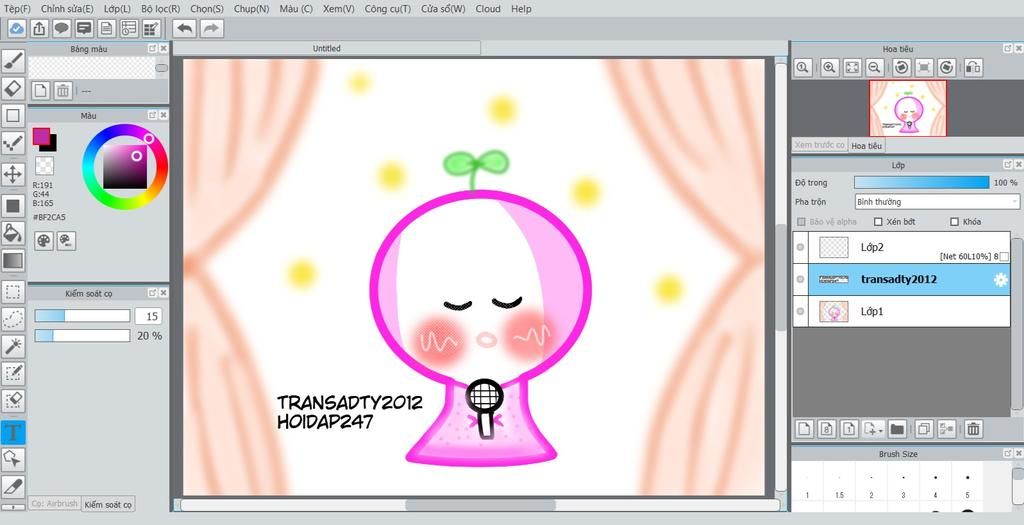Toggle visibility of layer Lớp1
Image resolution: width=1024 pixels, height=525 pixels.
point(801,311)
